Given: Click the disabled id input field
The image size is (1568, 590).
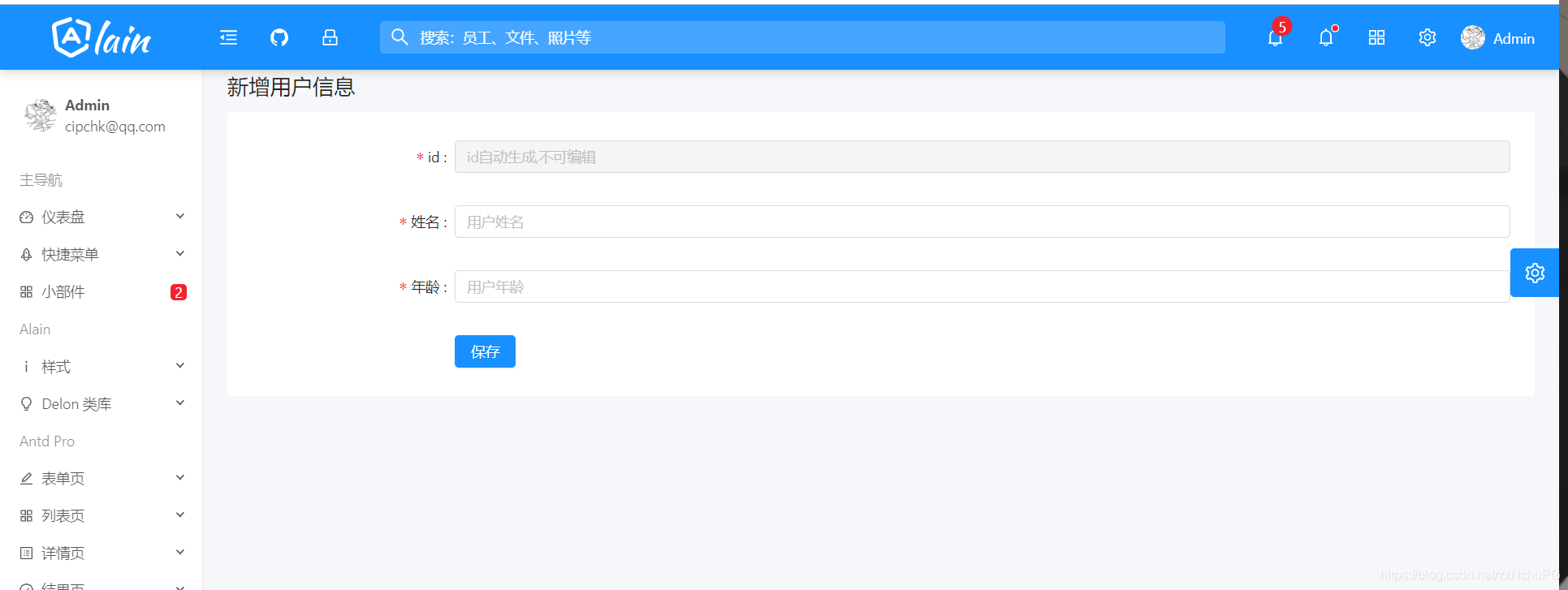Looking at the screenshot, I should click(982, 157).
